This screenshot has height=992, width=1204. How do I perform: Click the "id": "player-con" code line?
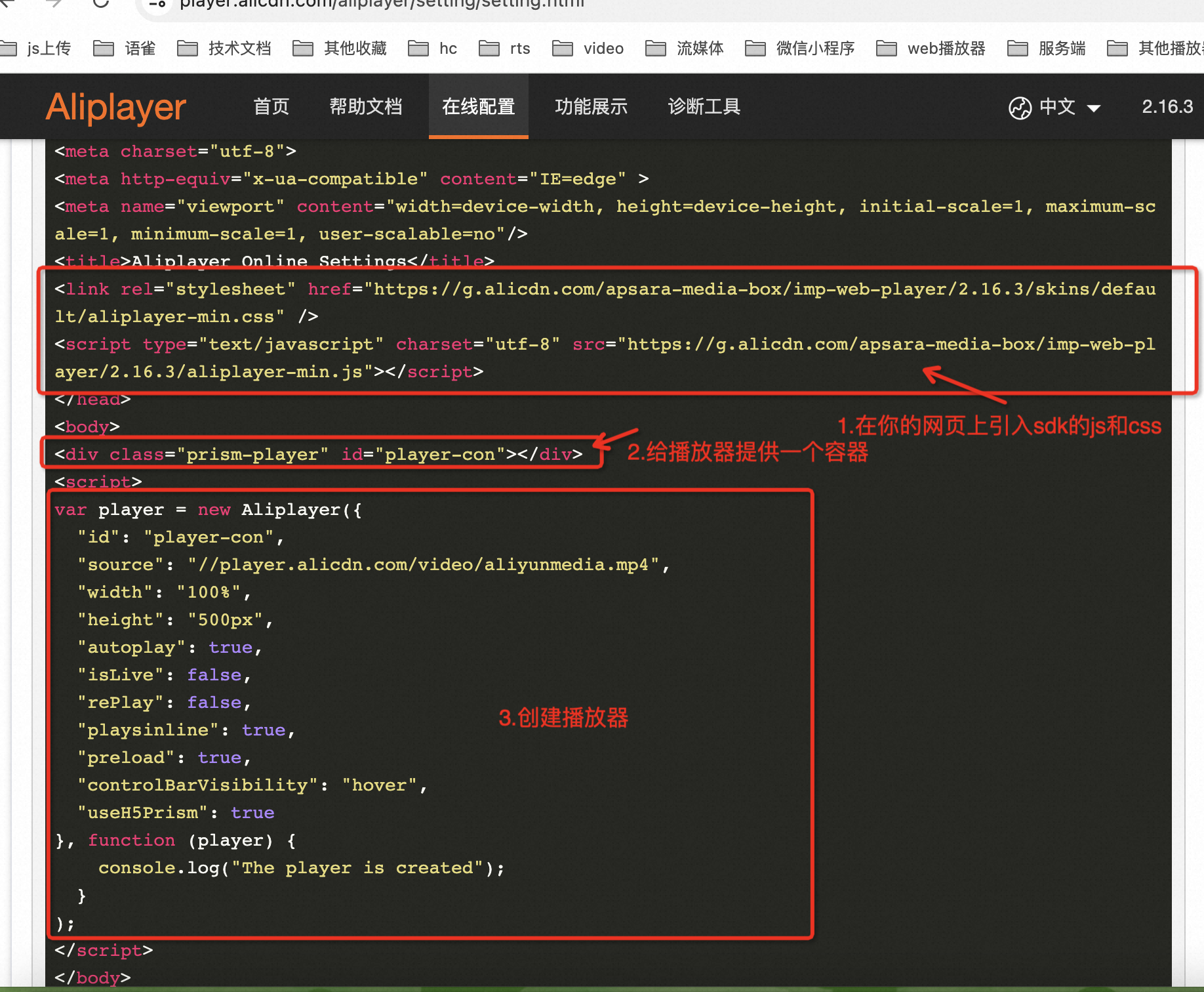[x=181, y=537]
